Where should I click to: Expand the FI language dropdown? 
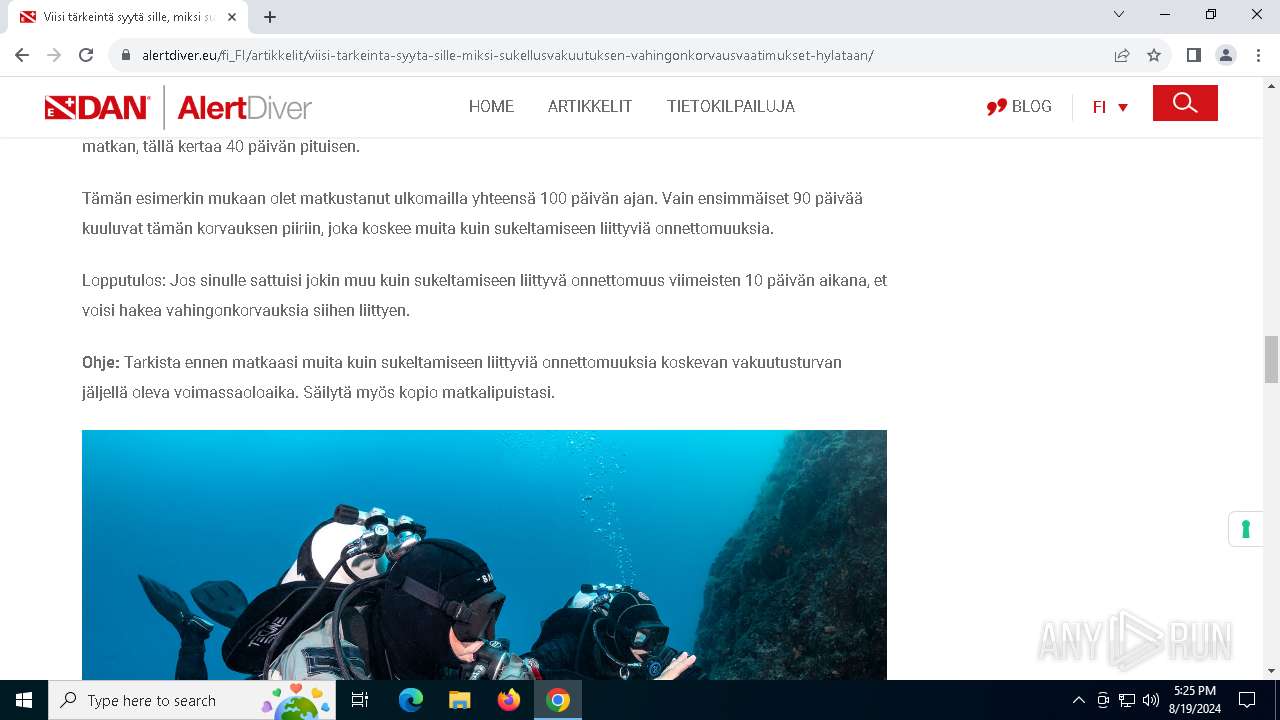tap(1110, 107)
